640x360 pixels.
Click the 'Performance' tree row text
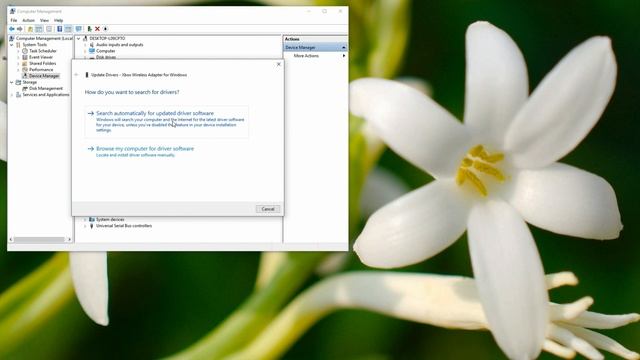[x=41, y=69]
